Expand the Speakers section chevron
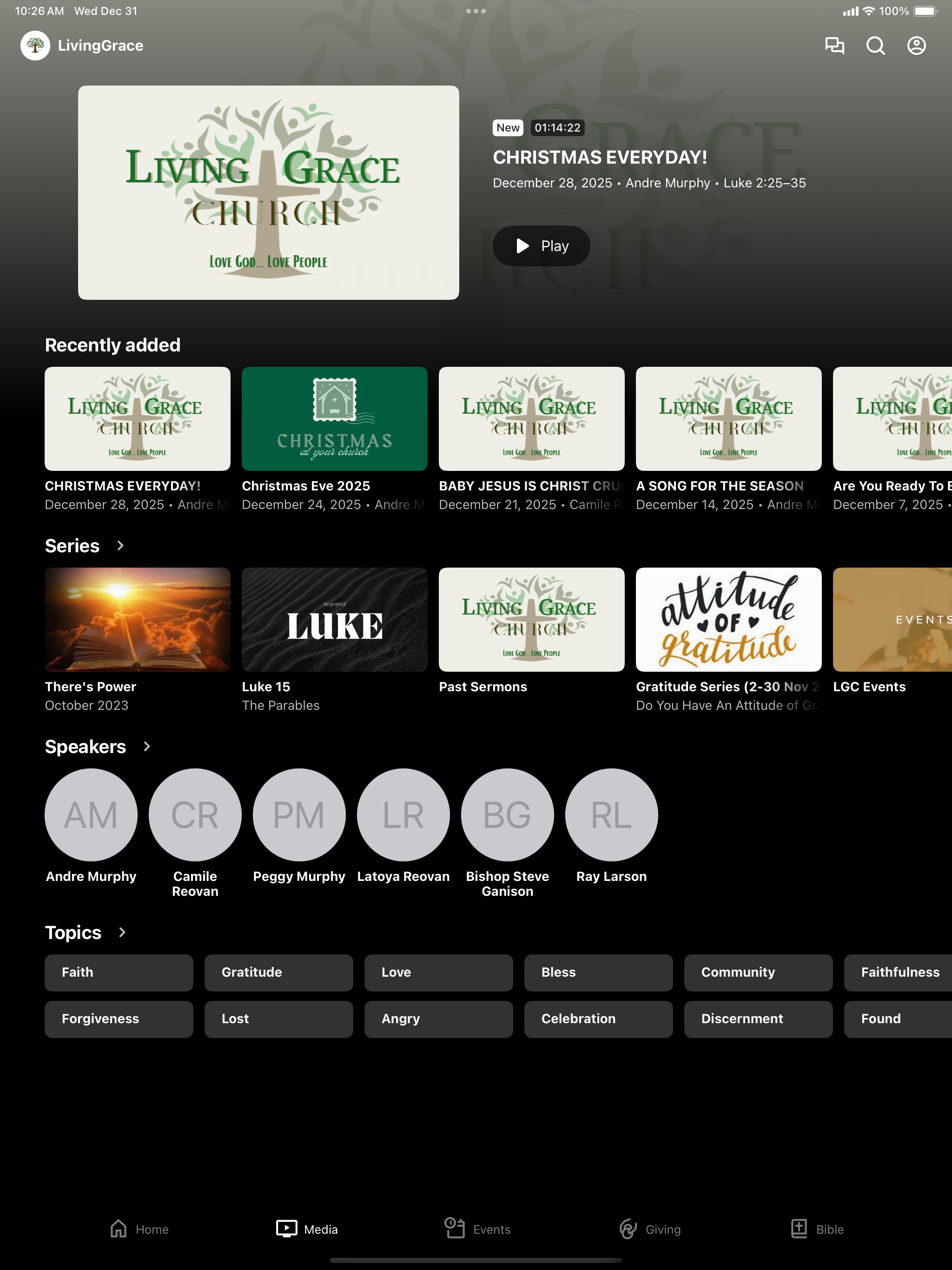952x1270 pixels. pos(146,747)
